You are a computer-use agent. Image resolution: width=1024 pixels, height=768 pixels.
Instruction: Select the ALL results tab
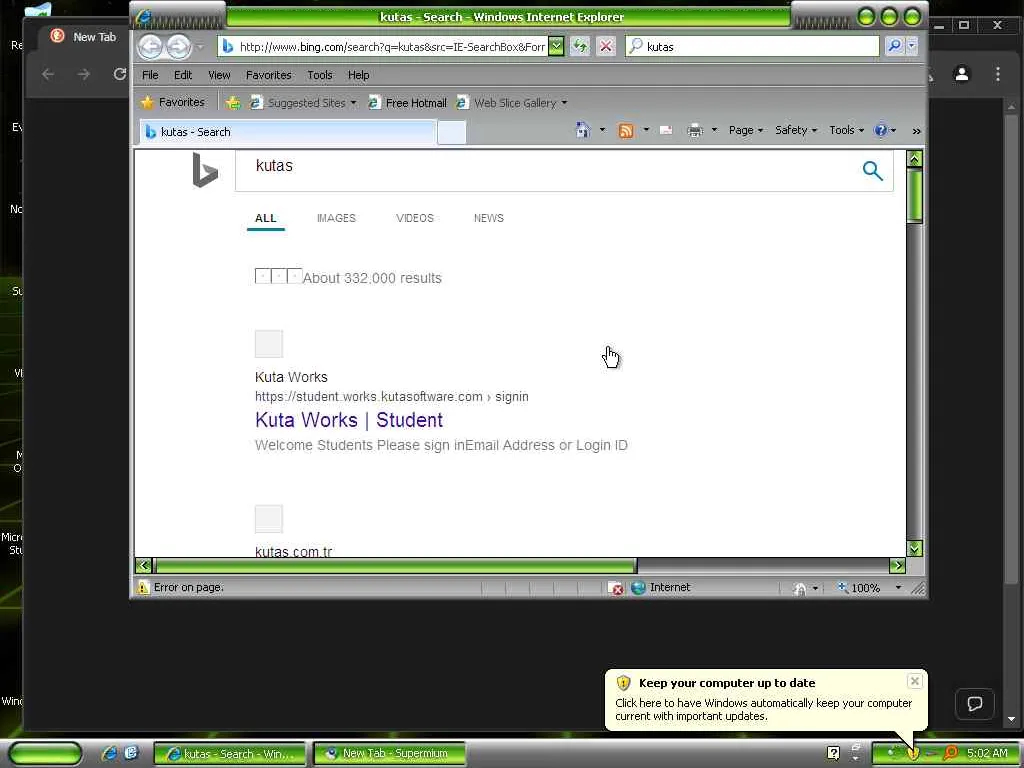(266, 218)
